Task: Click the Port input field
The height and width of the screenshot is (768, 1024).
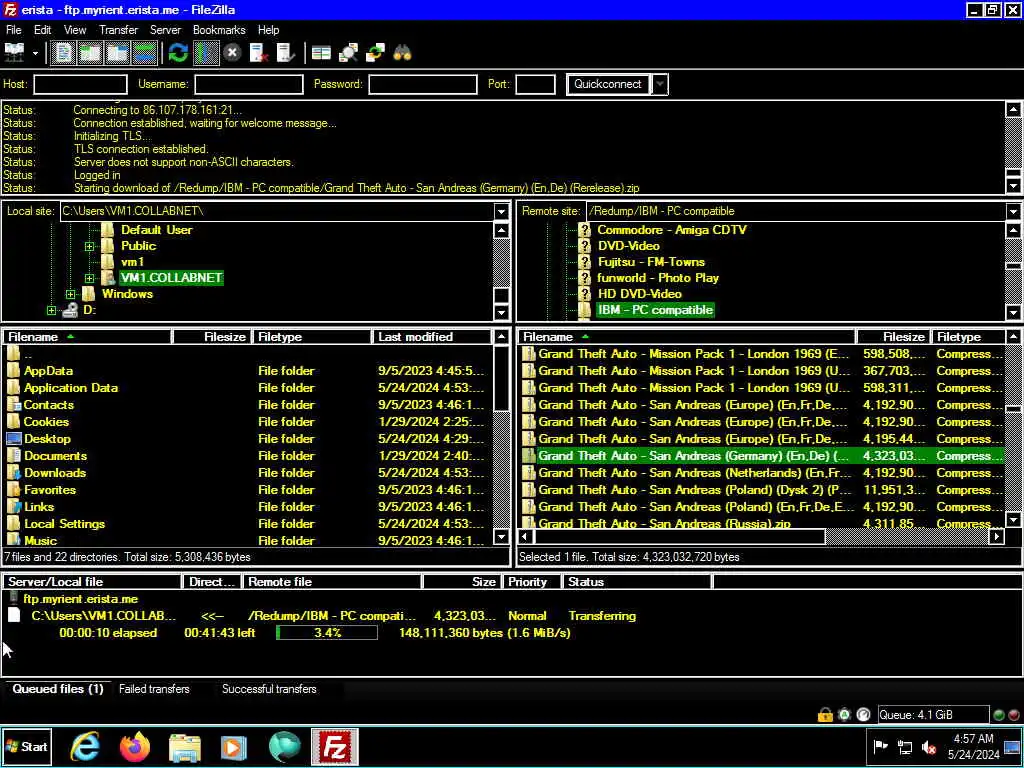Action: [x=535, y=84]
